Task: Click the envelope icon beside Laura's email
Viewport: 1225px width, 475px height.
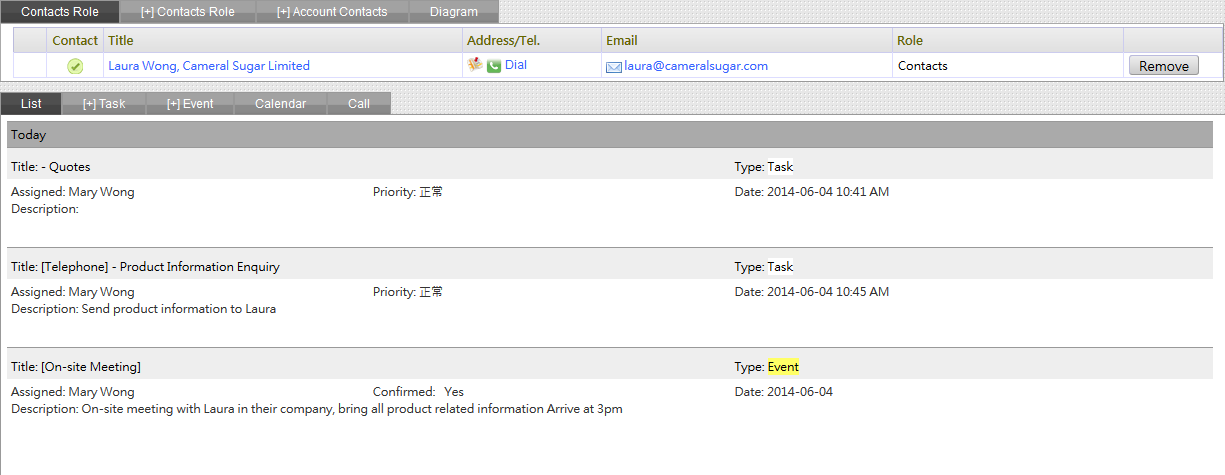Action: (614, 67)
